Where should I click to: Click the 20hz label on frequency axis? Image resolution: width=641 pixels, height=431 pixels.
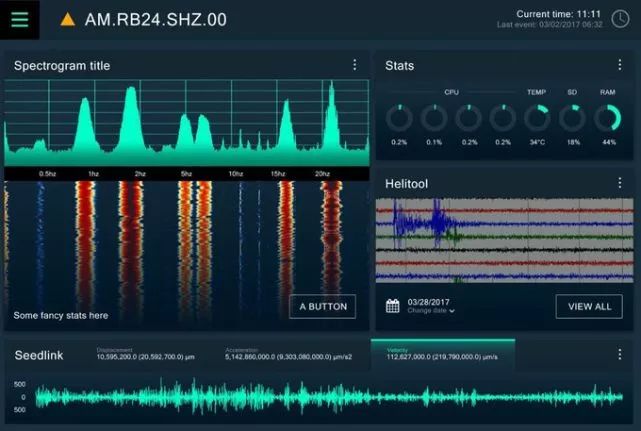322,174
